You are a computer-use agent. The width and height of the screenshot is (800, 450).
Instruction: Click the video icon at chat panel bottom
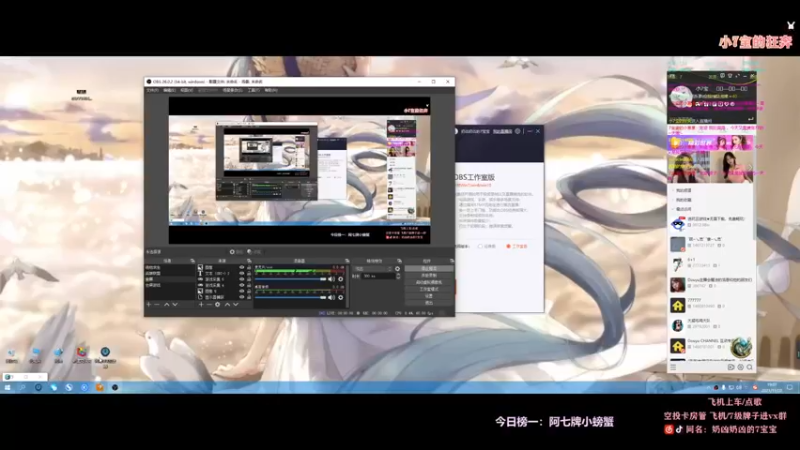731,367
